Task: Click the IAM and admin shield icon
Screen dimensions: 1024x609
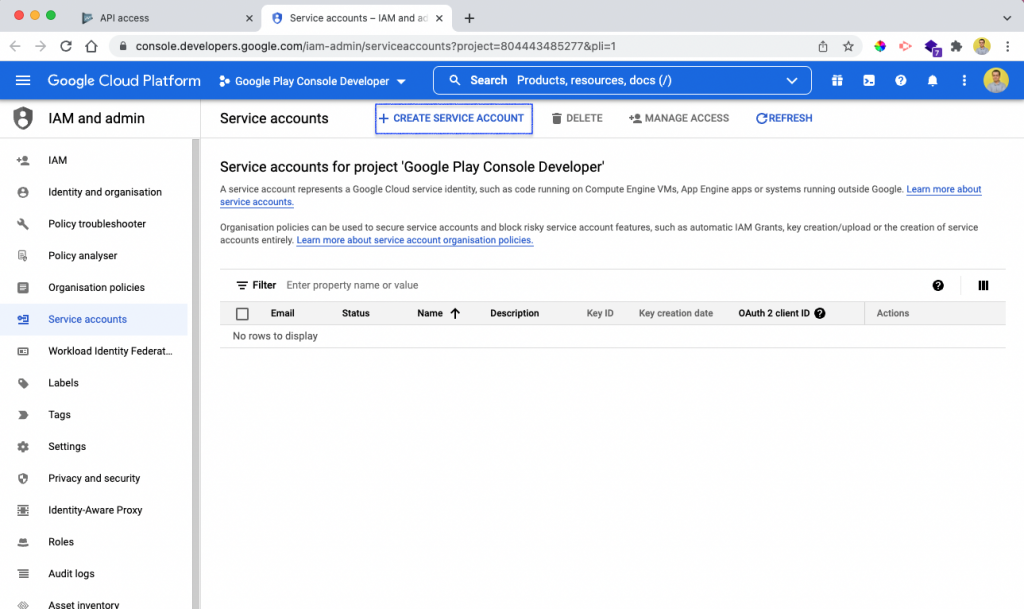Action: [23, 118]
